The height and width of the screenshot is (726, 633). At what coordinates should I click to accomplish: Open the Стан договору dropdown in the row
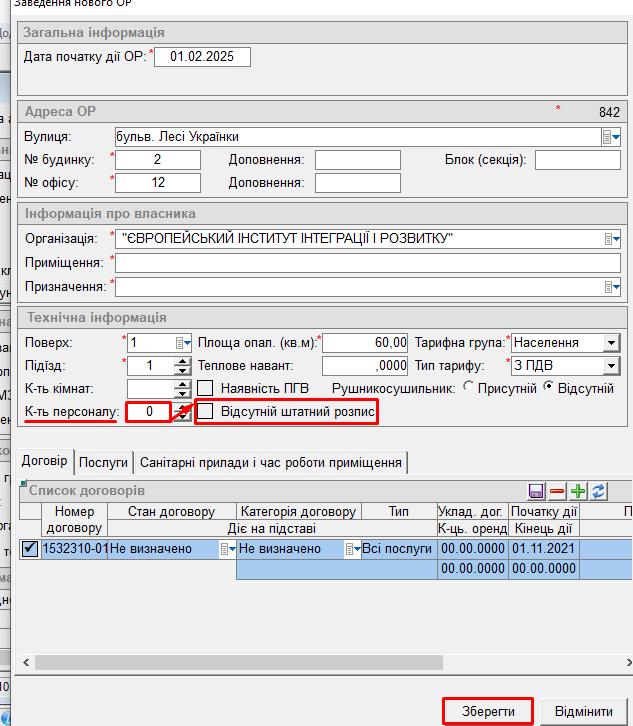[x=229, y=549]
